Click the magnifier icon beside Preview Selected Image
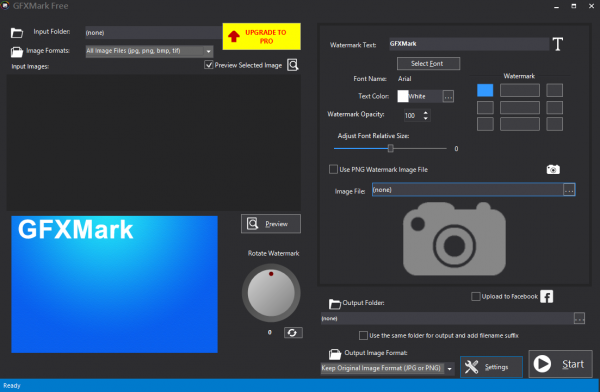The height and width of the screenshot is (392, 600). click(x=293, y=65)
